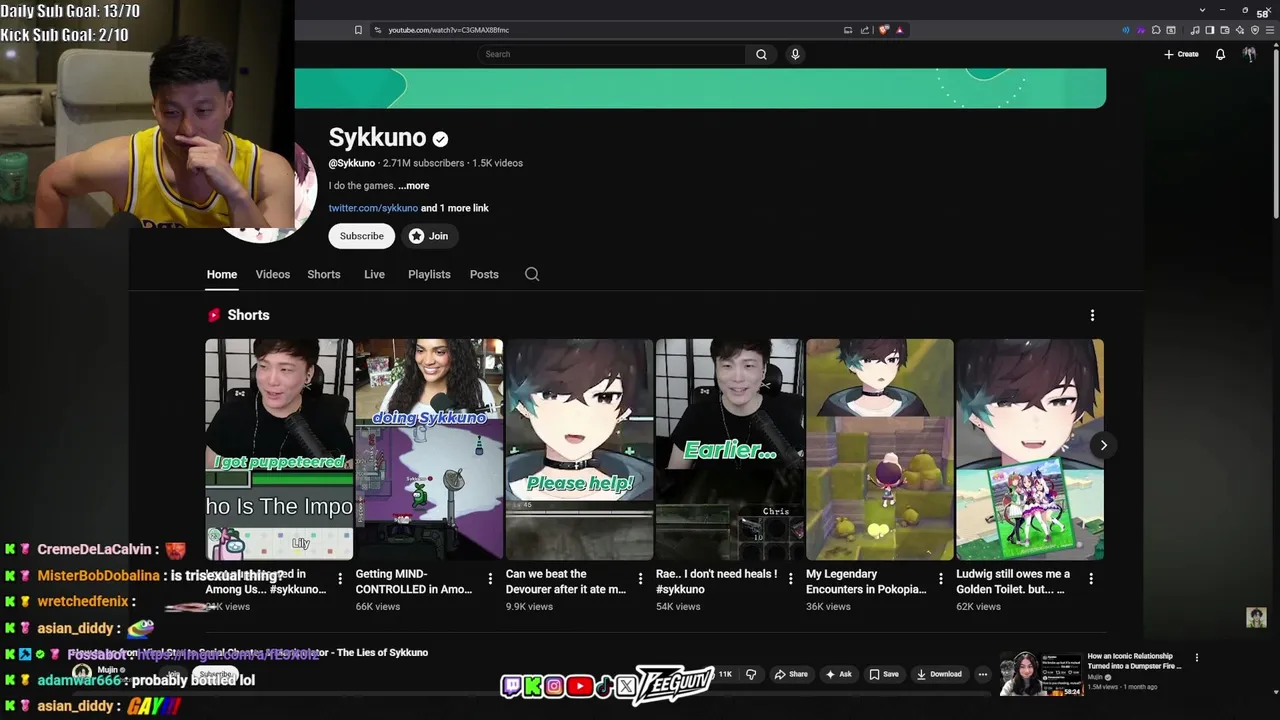Screen dimensions: 1280x720
Task: Switch to the Home channel tab
Action: (x=222, y=274)
